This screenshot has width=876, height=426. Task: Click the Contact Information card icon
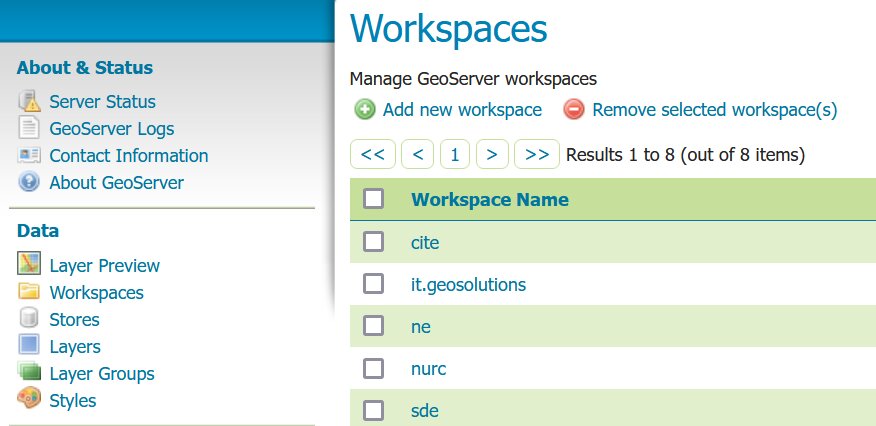(x=29, y=155)
